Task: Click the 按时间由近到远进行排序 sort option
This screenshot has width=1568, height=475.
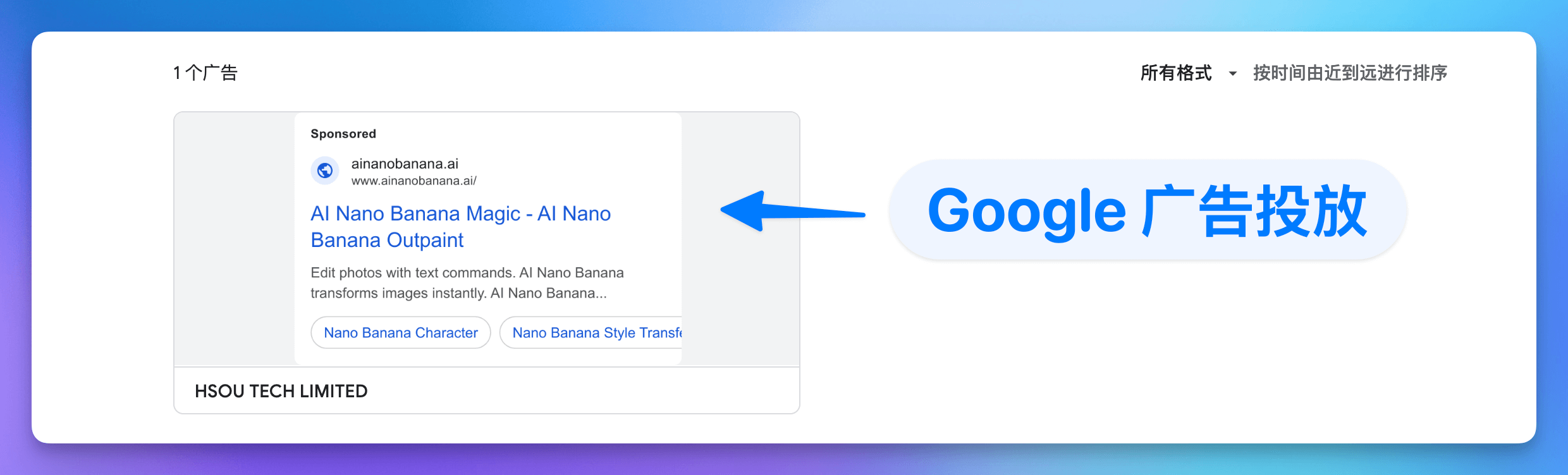Action: click(1350, 73)
